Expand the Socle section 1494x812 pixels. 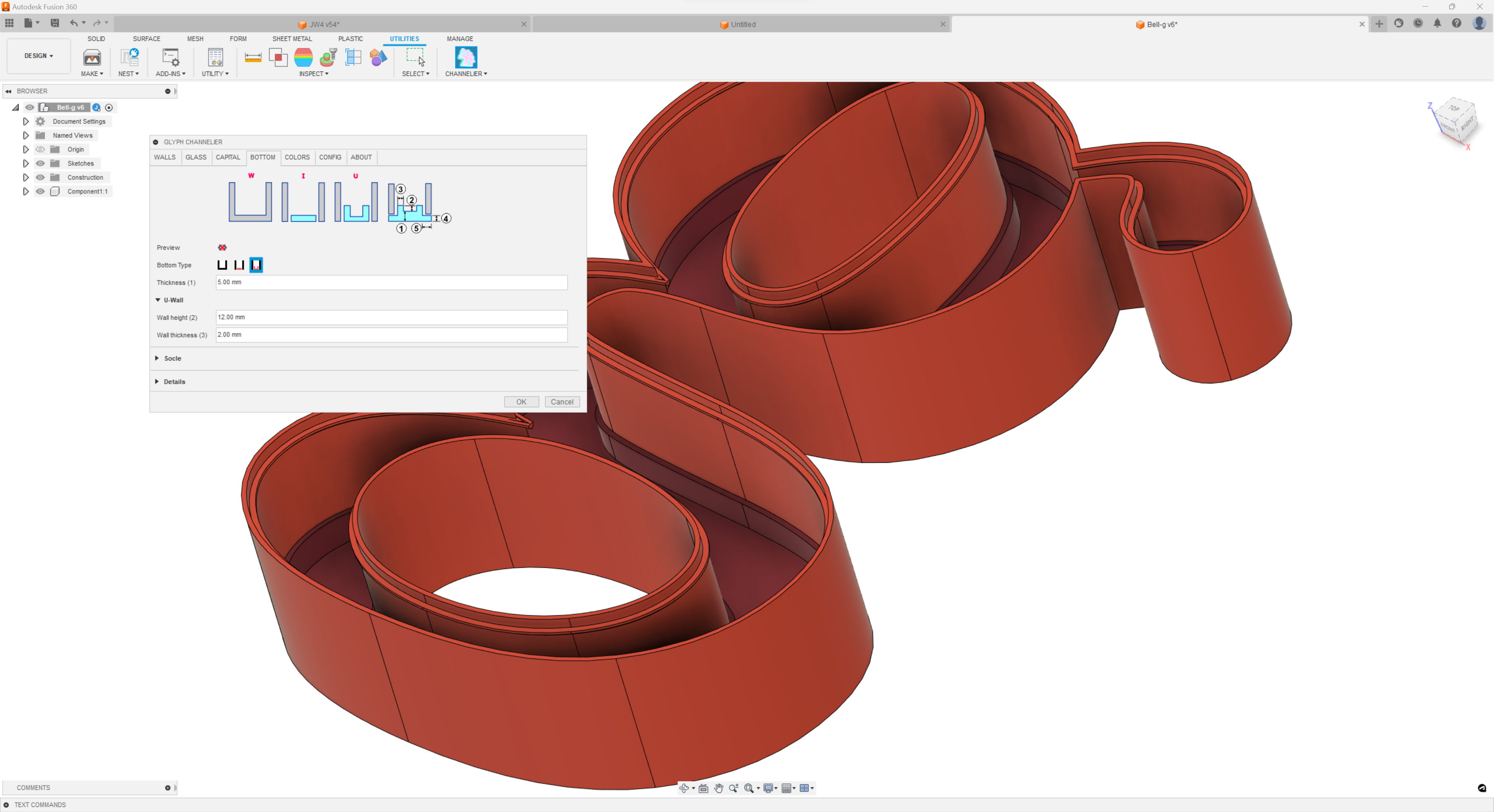point(157,358)
